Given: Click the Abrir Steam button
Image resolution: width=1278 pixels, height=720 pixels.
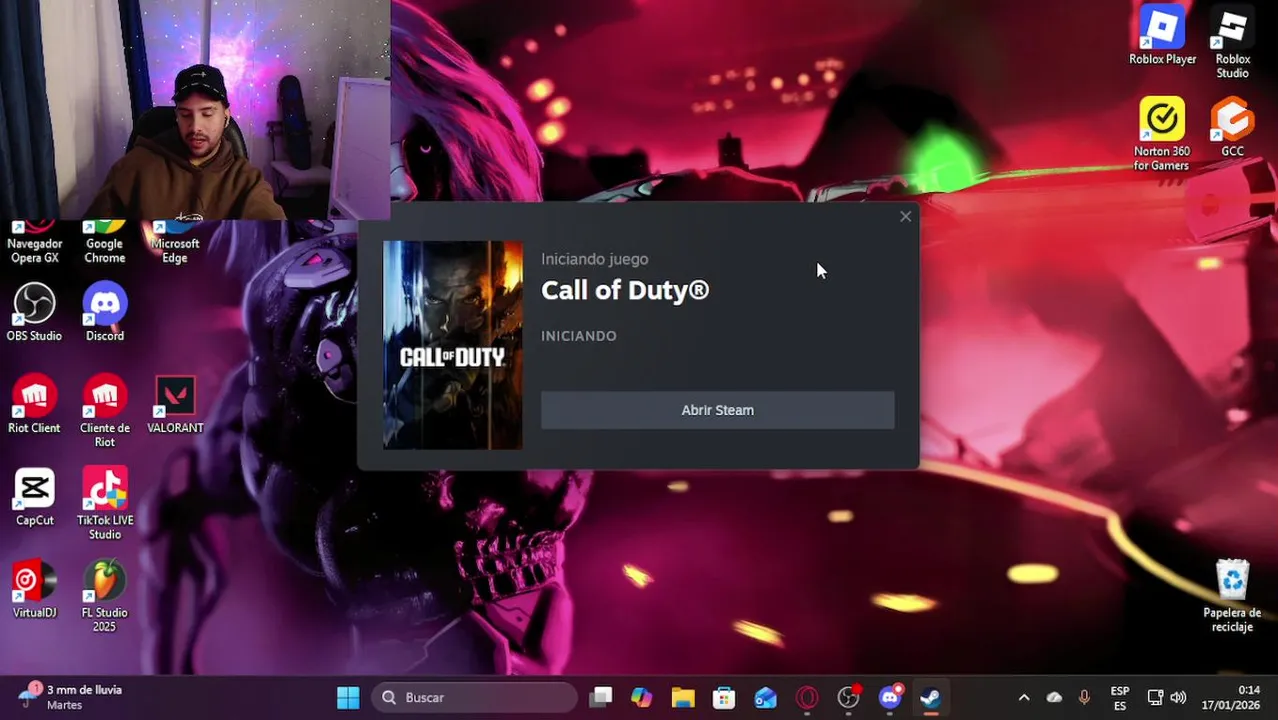Looking at the screenshot, I should pyautogui.click(x=717, y=410).
